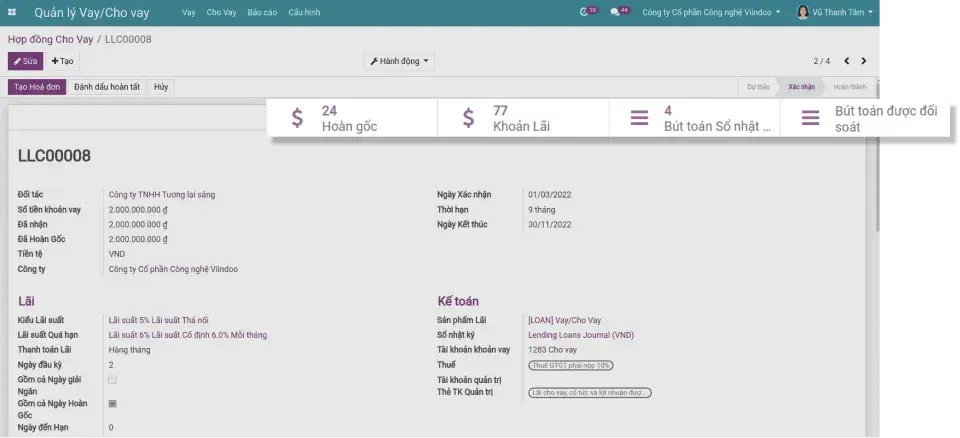Open Vũ Thanh Tâm user menu
The image size is (960, 438).
pos(835,12)
